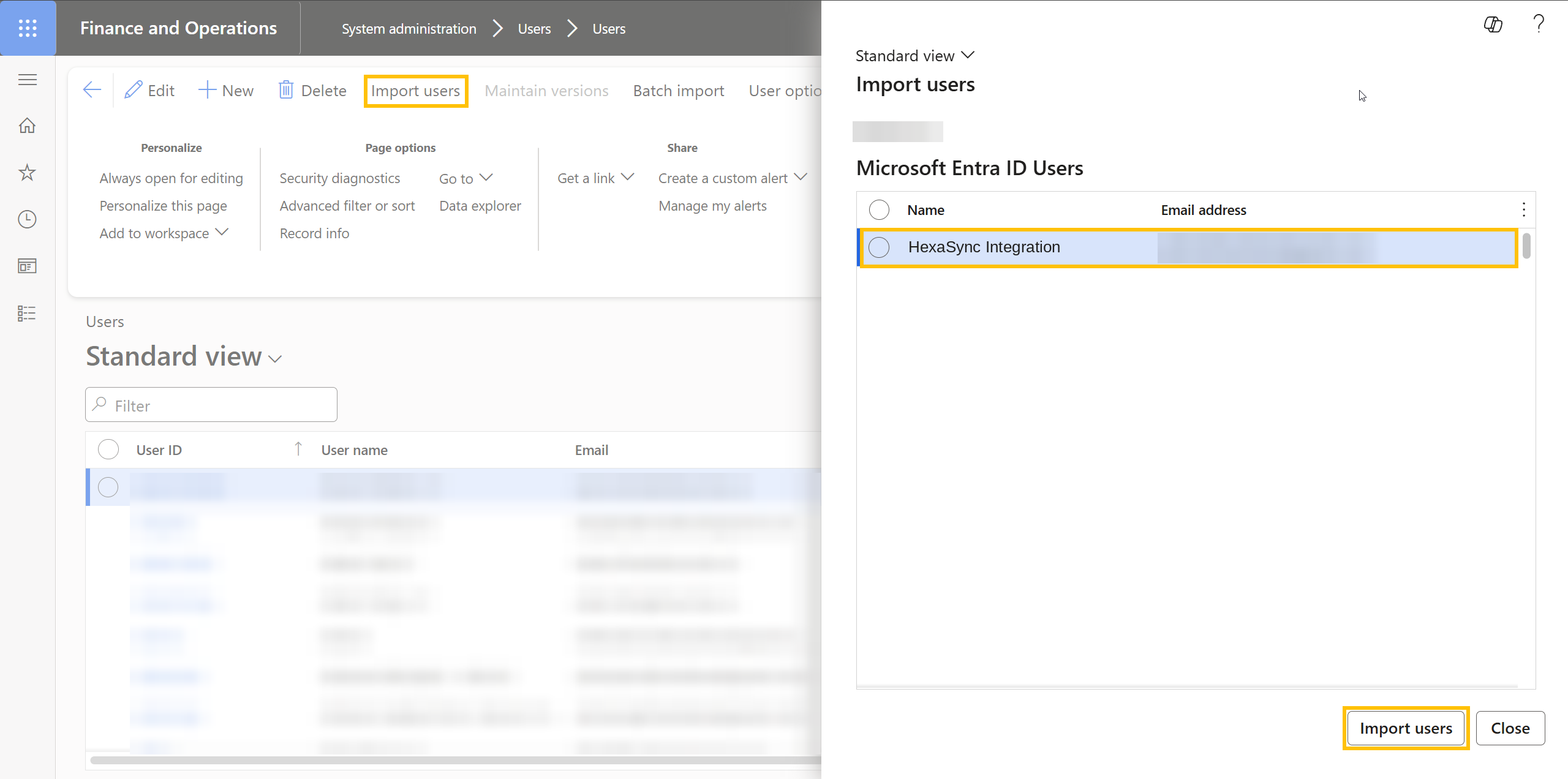The height and width of the screenshot is (779, 1568).
Task: Open Record info option
Action: 314,233
